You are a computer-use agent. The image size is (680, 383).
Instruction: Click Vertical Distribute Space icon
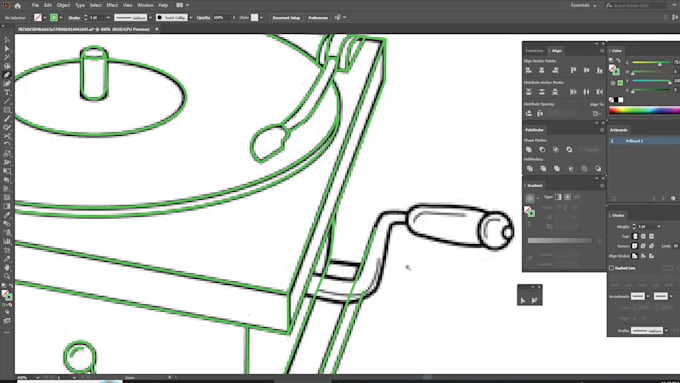pyautogui.click(x=529, y=114)
